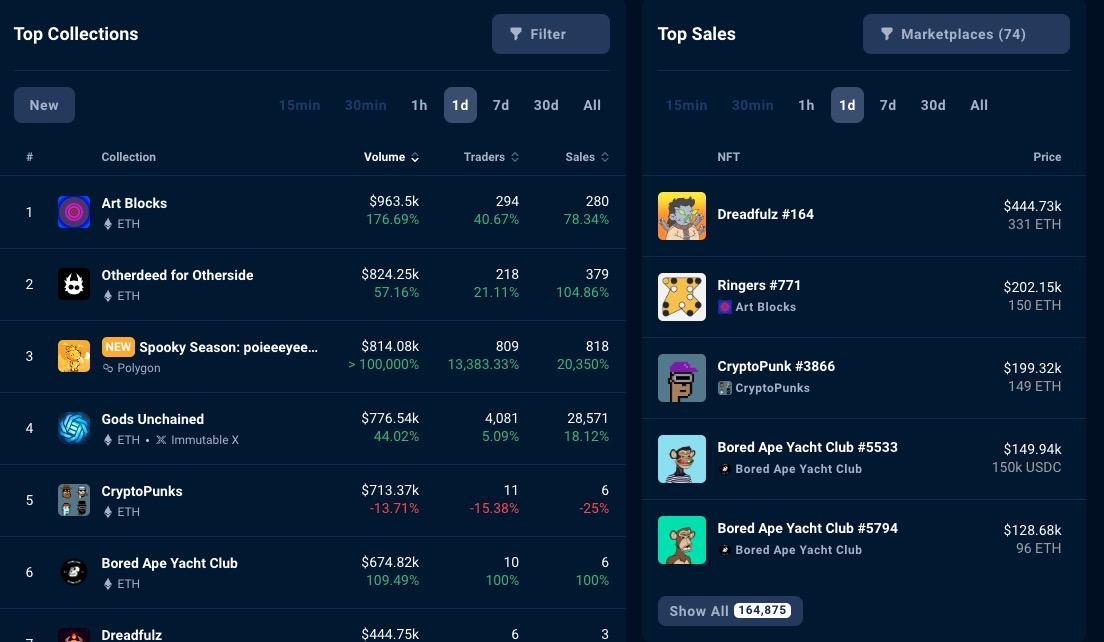Select 15min in Top Sales
1104x642 pixels.
[686, 105]
